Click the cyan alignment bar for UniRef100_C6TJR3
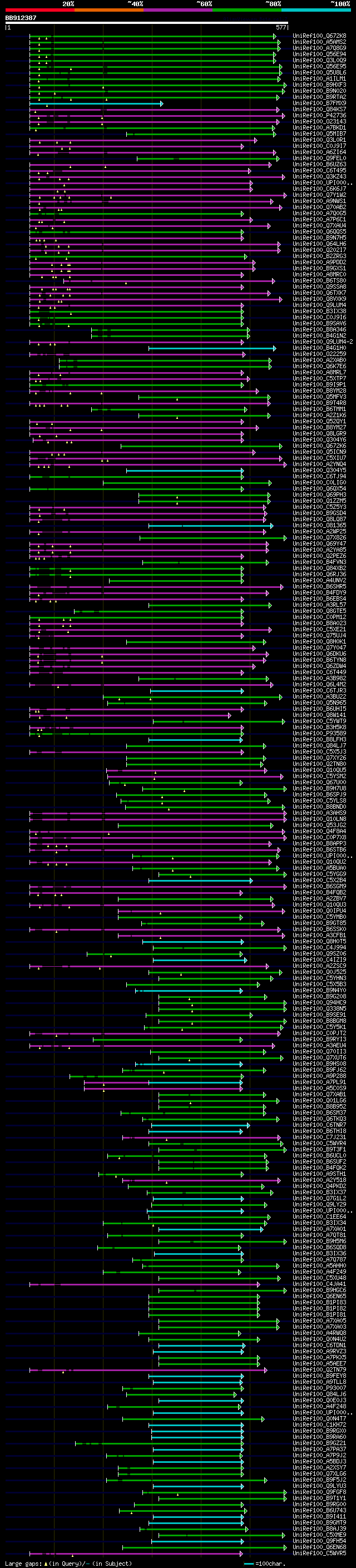This screenshot has height=1568, width=356. tap(196, 691)
